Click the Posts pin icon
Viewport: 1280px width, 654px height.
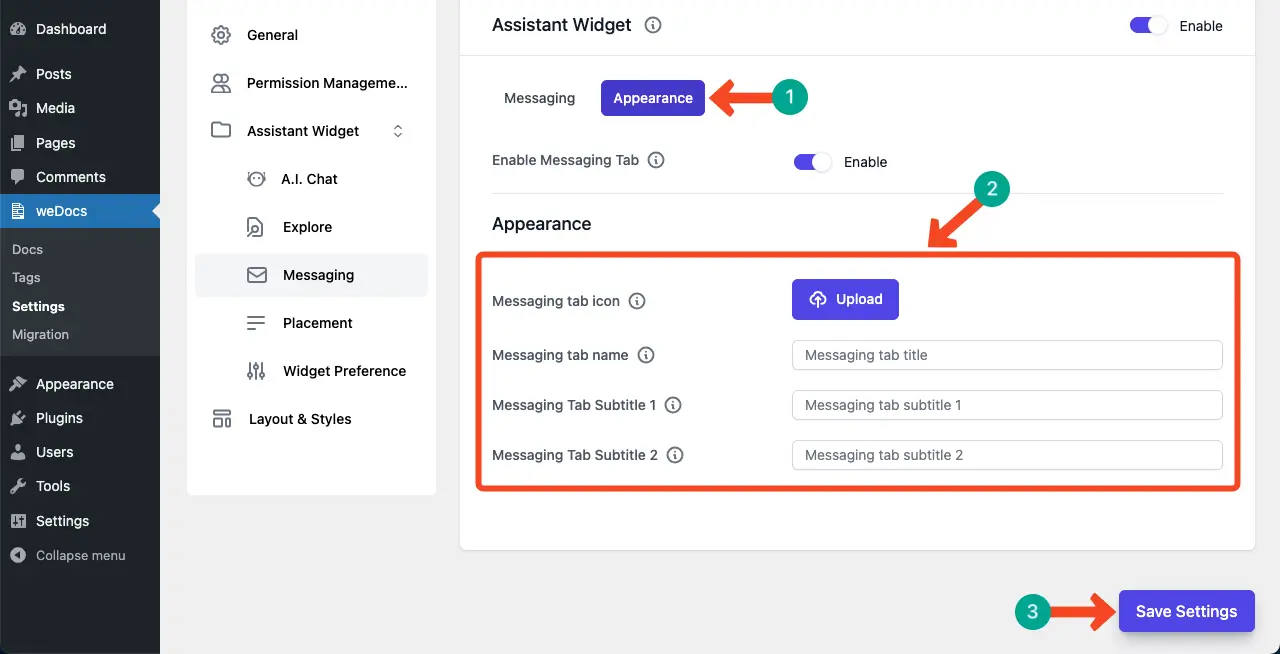[x=18, y=74]
